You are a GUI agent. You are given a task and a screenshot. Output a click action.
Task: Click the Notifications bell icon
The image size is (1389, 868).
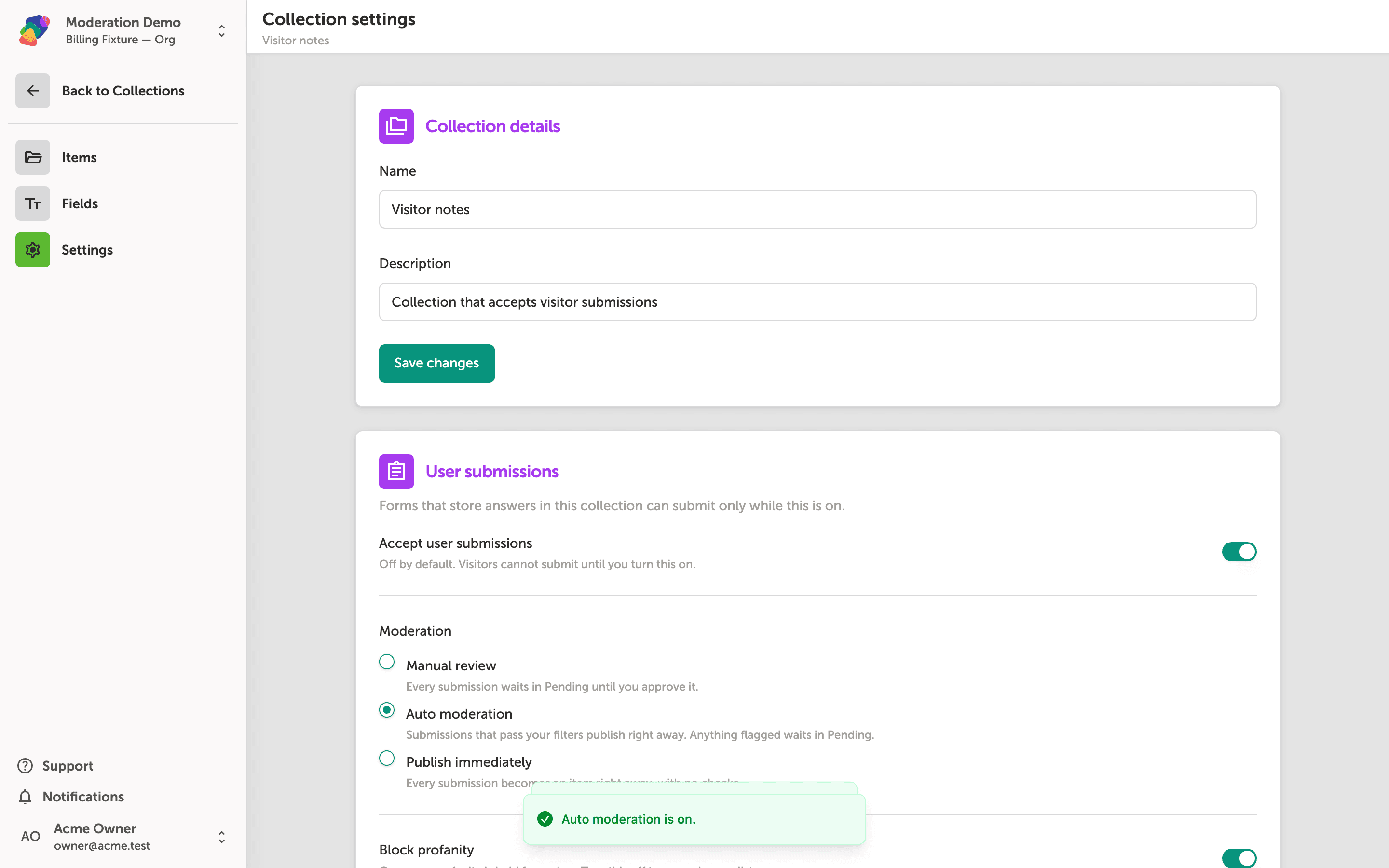[25, 797]
